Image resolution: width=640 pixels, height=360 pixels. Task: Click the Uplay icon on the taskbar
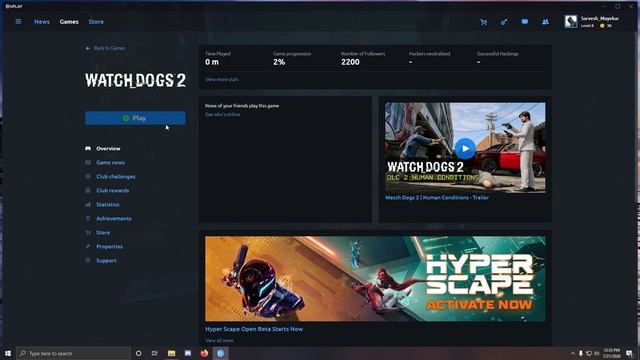point(220,353)
